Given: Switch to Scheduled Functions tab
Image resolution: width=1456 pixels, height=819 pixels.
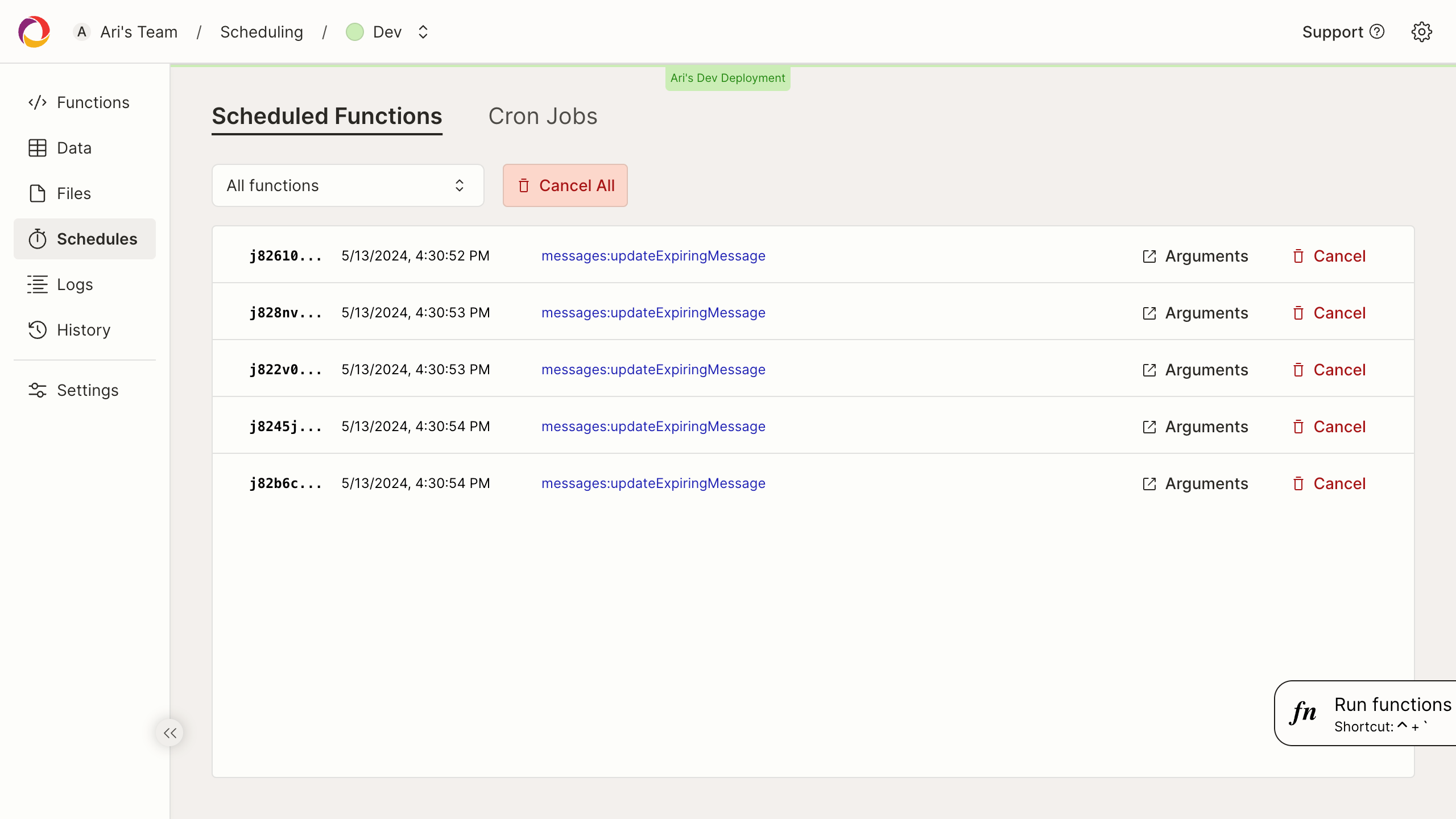Looking at the screenshot, I should tap(327, 115).
